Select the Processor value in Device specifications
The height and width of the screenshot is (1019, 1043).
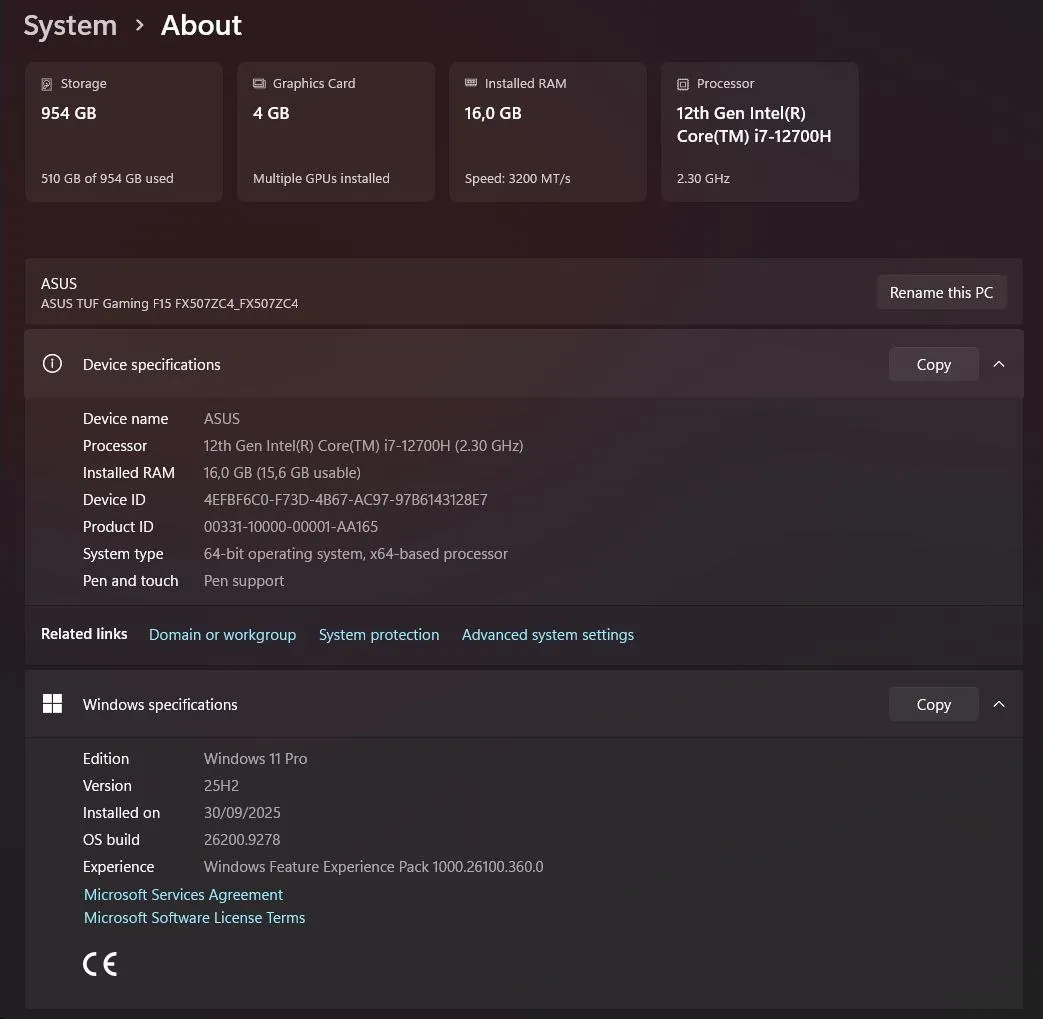pos(363,446)
